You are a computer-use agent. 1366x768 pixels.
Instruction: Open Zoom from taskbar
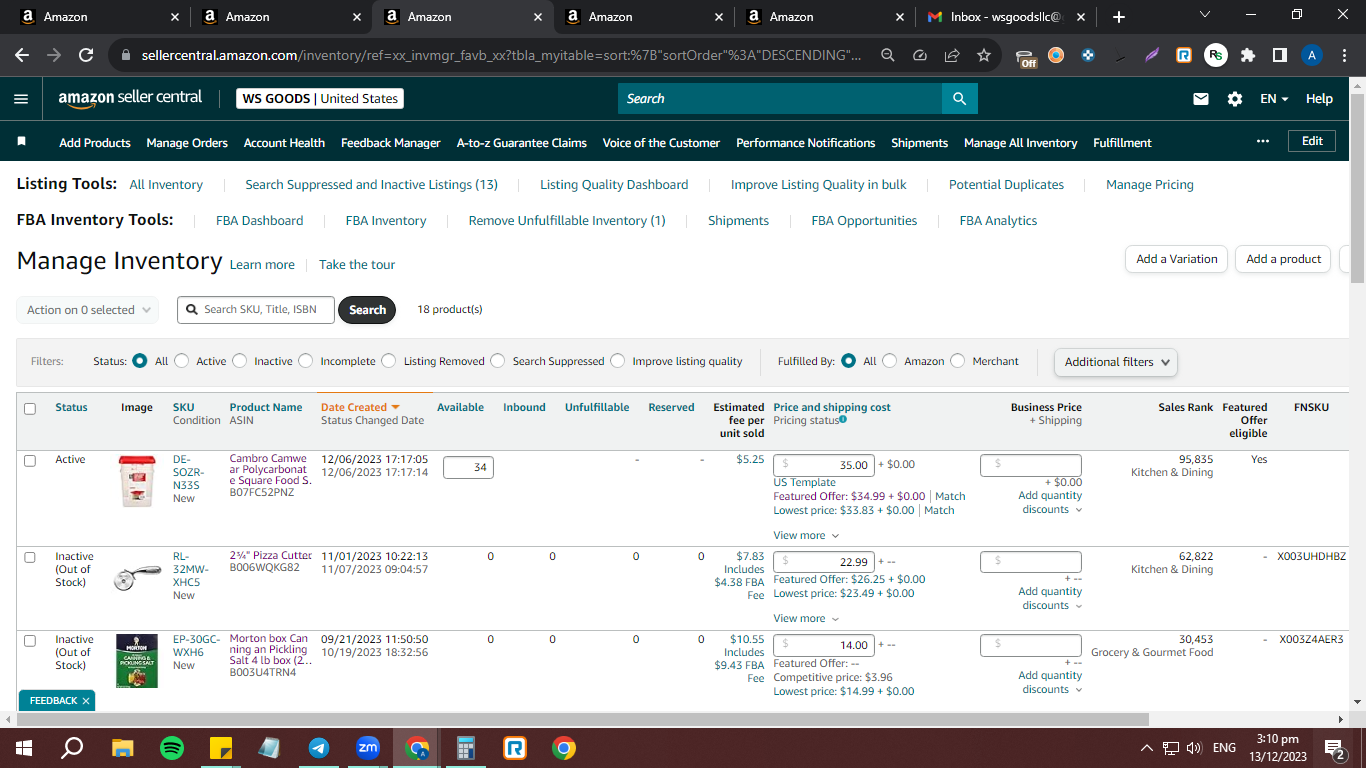click(368, 747)
